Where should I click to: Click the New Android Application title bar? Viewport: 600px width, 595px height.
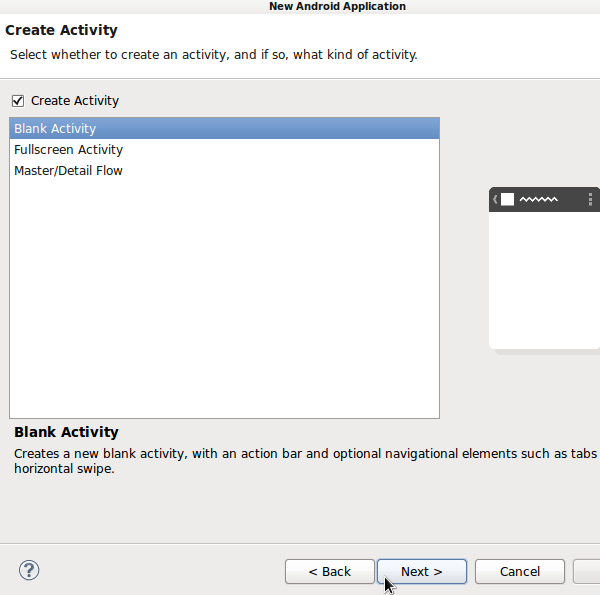coord(337,6)
